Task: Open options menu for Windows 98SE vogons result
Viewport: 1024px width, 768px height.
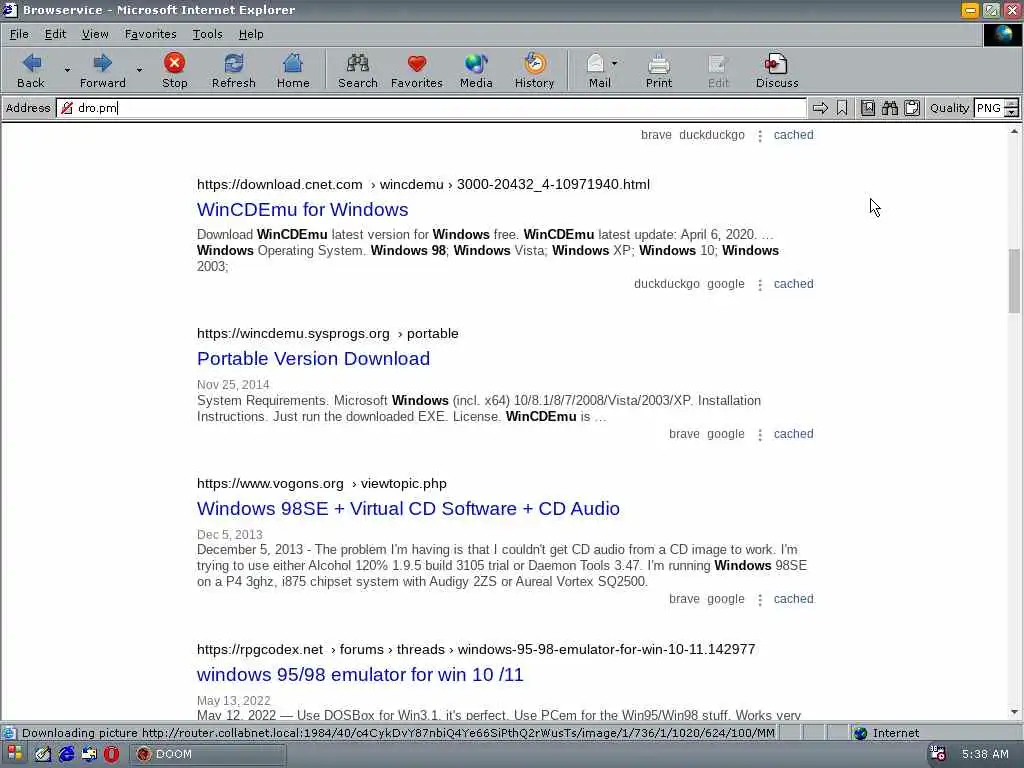Action: tap(760, 600)
